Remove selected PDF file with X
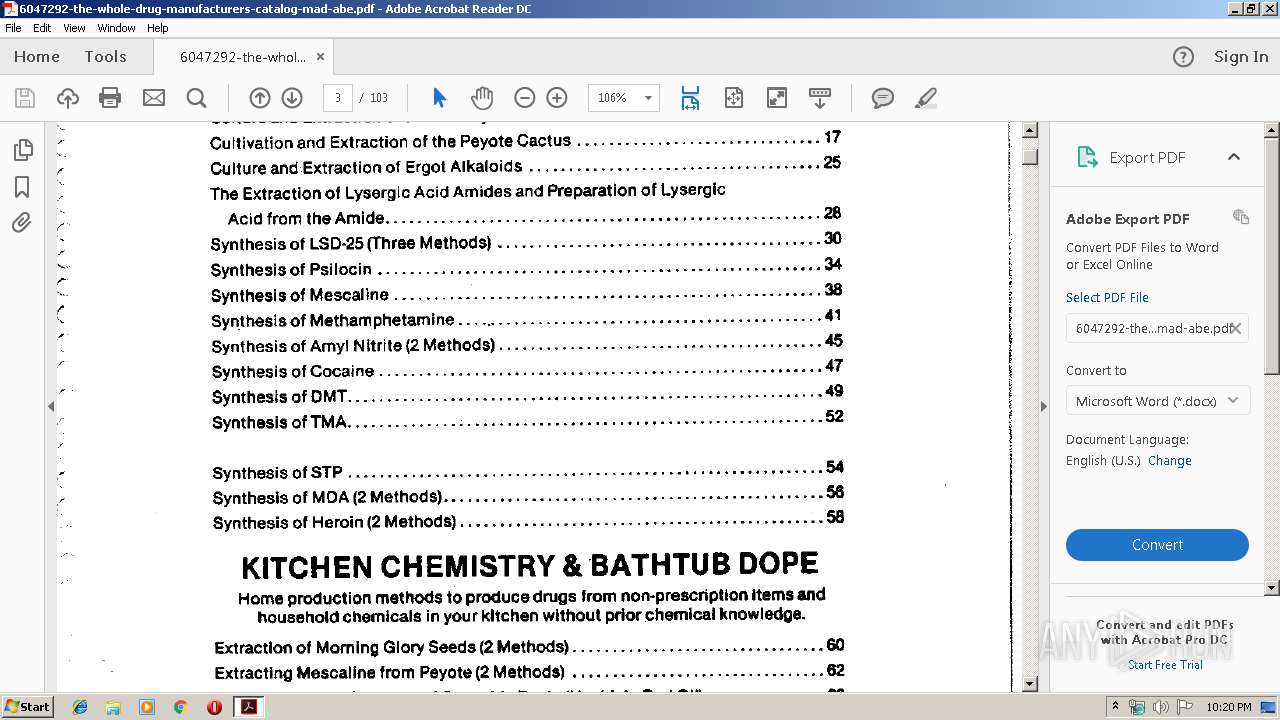Screen dimensions: 1280x720 (x=1236, y=328)
